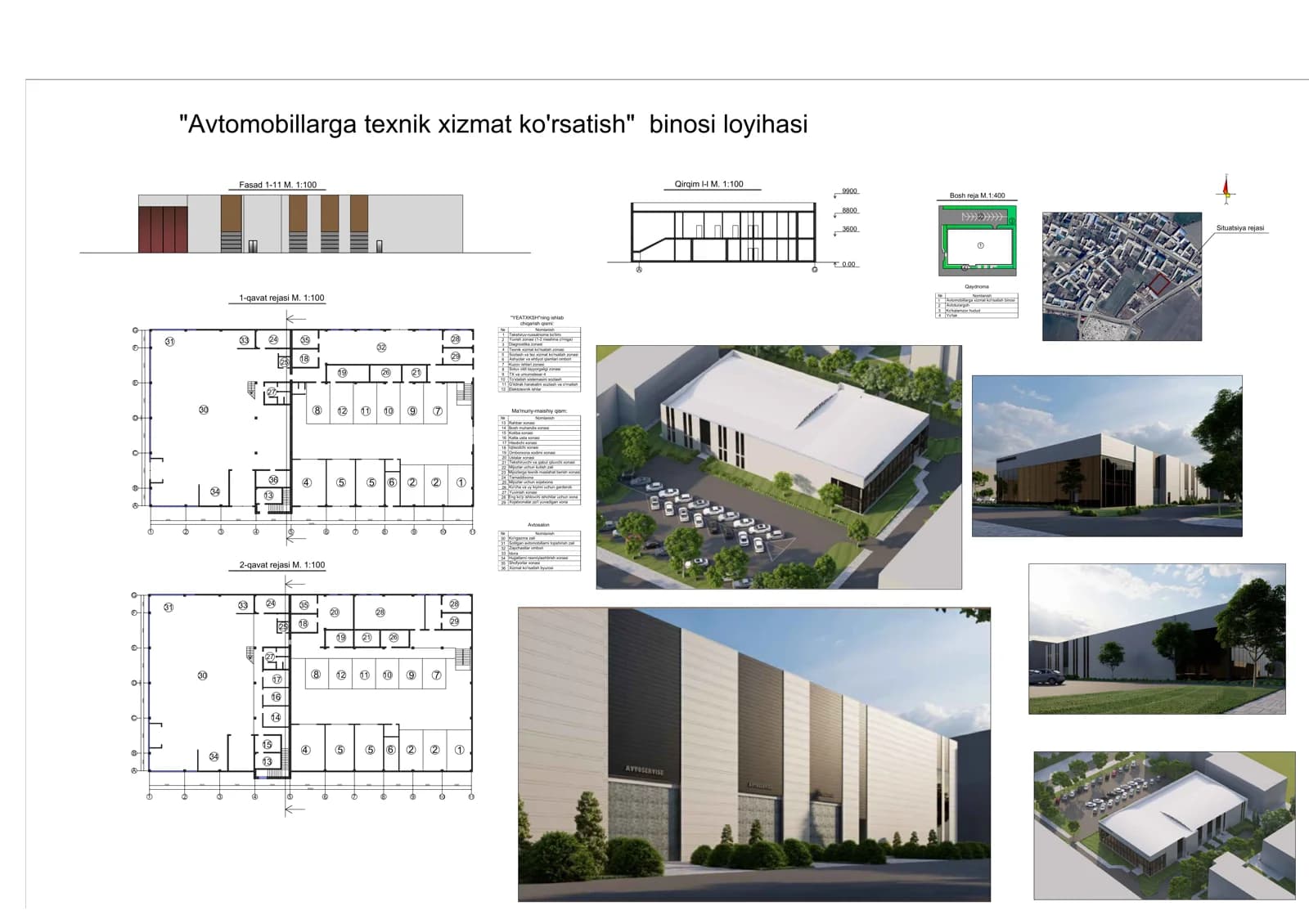Click room number 14 on the second-floor plan
Viewport: 1309px width, 924px height.
coord(276,717)
